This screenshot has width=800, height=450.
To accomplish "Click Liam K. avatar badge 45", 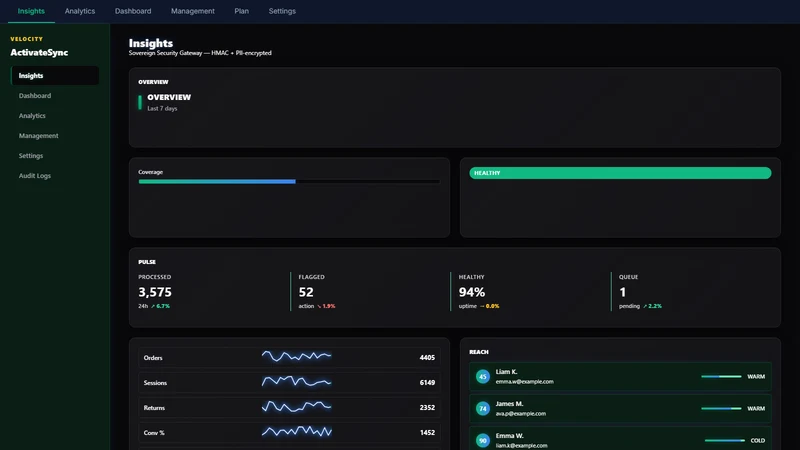I will pos(483,377).
